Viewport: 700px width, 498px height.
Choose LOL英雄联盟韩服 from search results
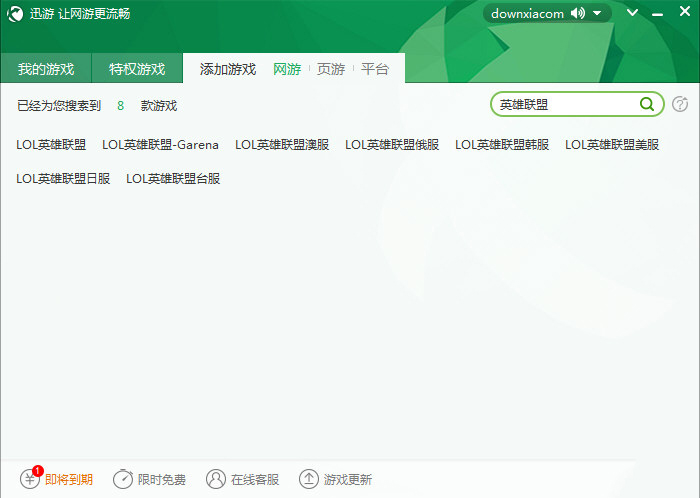click(x=502, y=144)
